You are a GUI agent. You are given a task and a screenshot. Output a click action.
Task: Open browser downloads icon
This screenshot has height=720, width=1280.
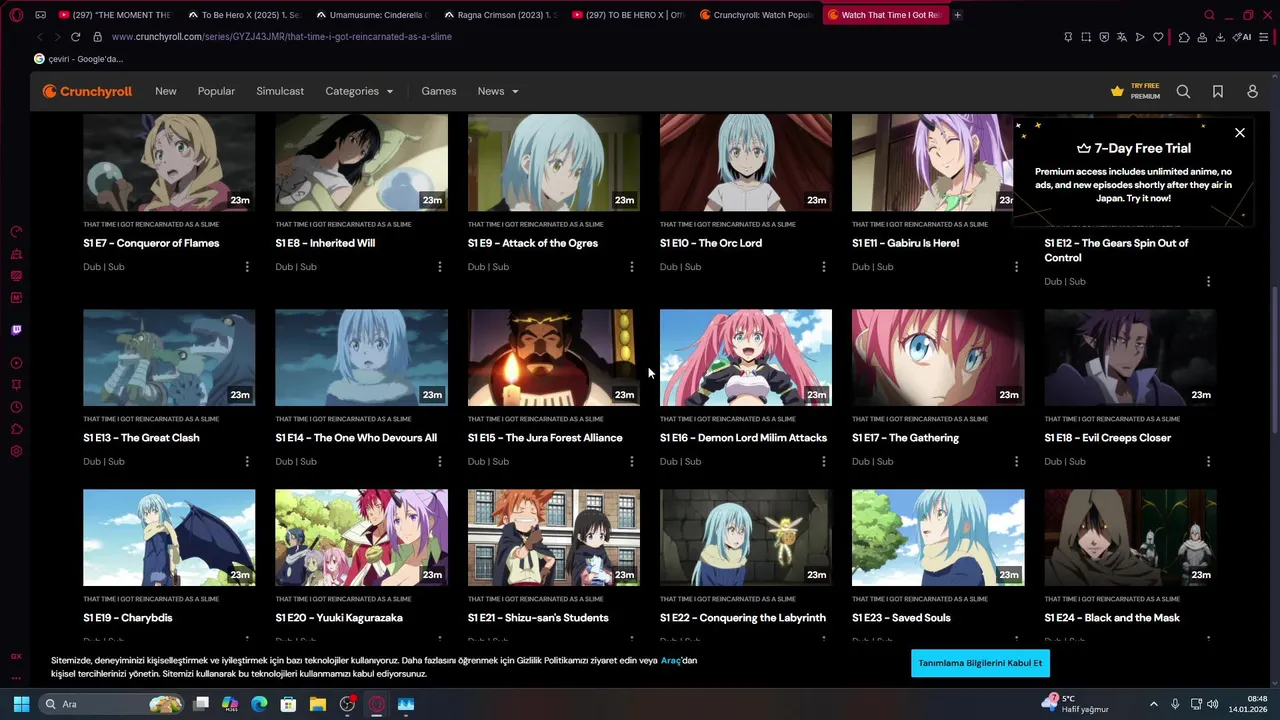(1220, 37)
